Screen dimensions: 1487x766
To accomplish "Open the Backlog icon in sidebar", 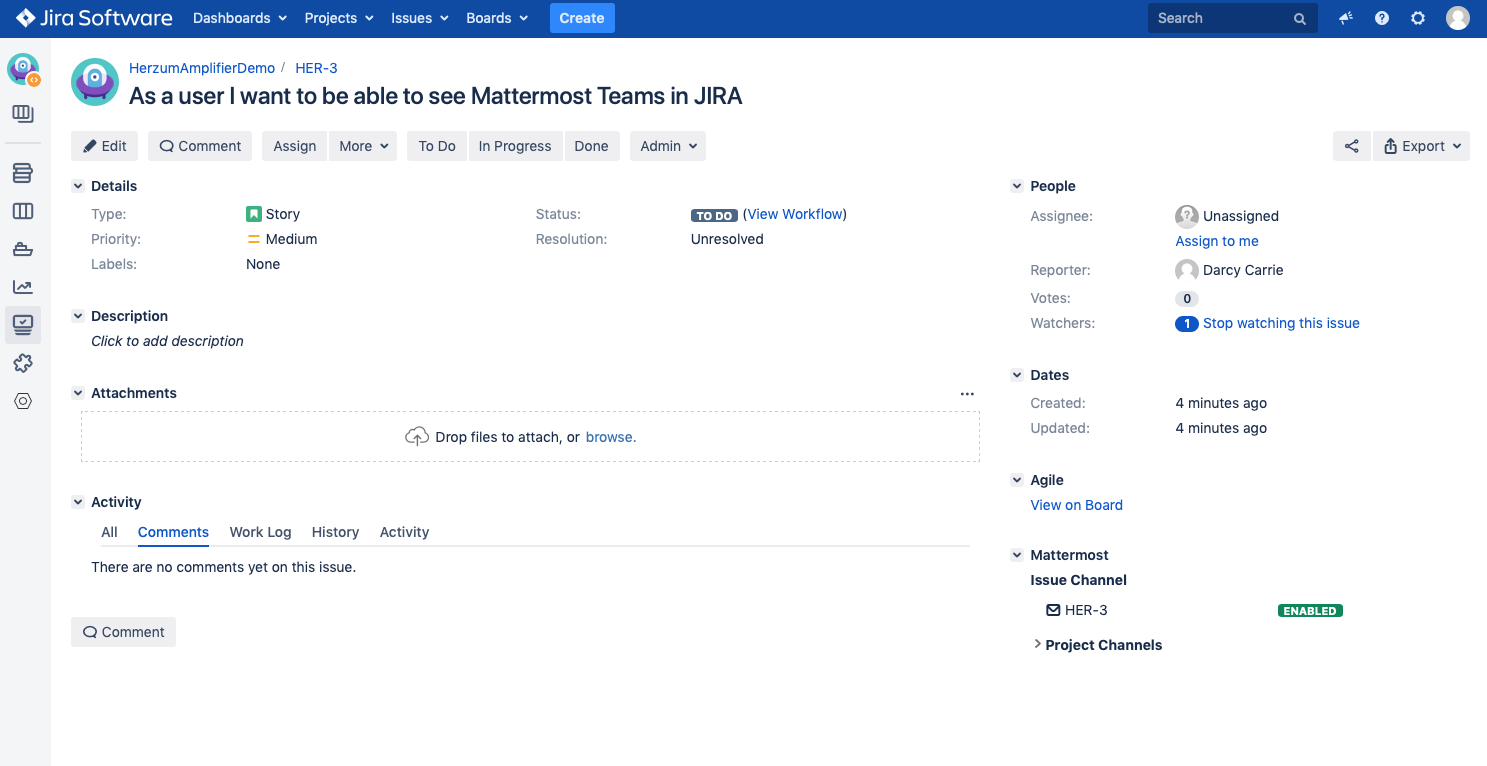I will (x=23, y=174).
